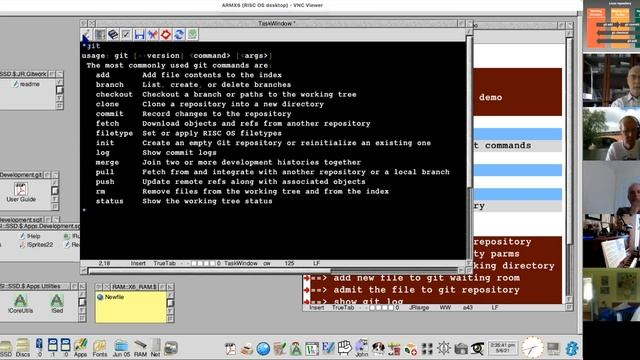Click the JRarge indicator in background status bar
The height and width of the screenshot is (360, 640).
tap(419, 308)
